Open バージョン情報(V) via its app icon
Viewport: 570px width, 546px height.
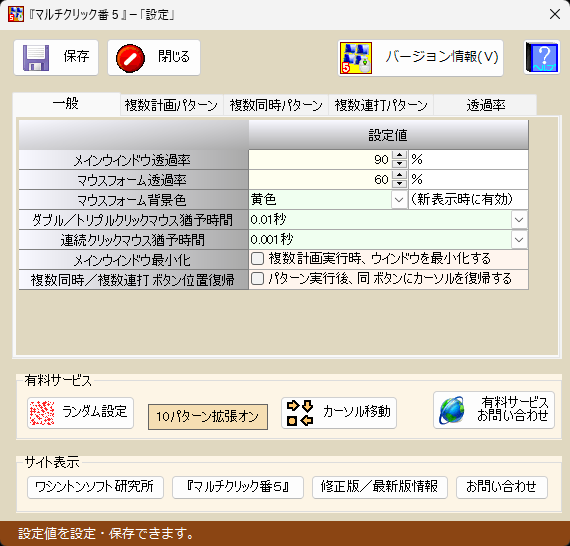pyautogui.click(x=356, y=58)
